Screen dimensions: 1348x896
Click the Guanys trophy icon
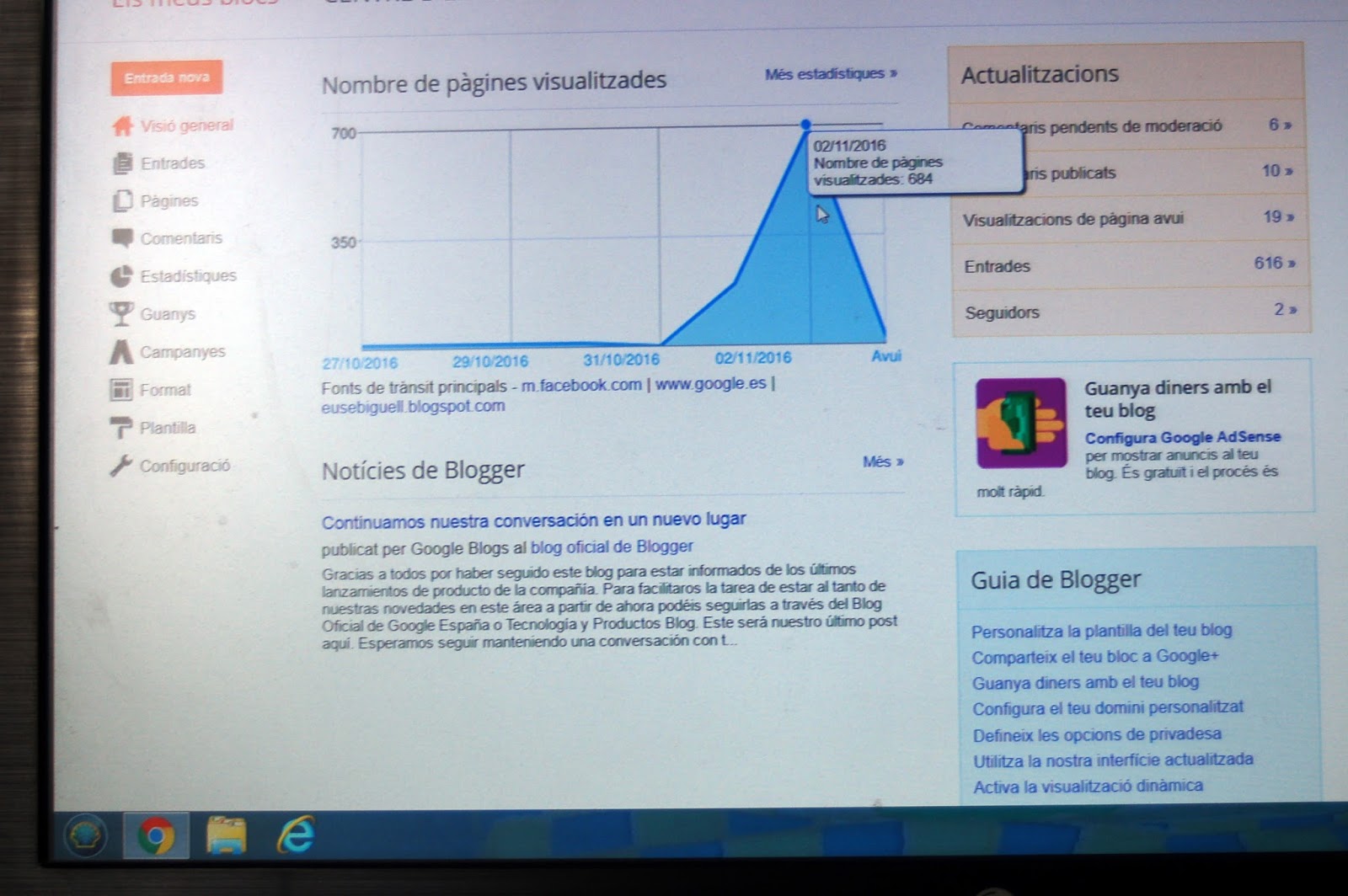(x=121, y=314)
